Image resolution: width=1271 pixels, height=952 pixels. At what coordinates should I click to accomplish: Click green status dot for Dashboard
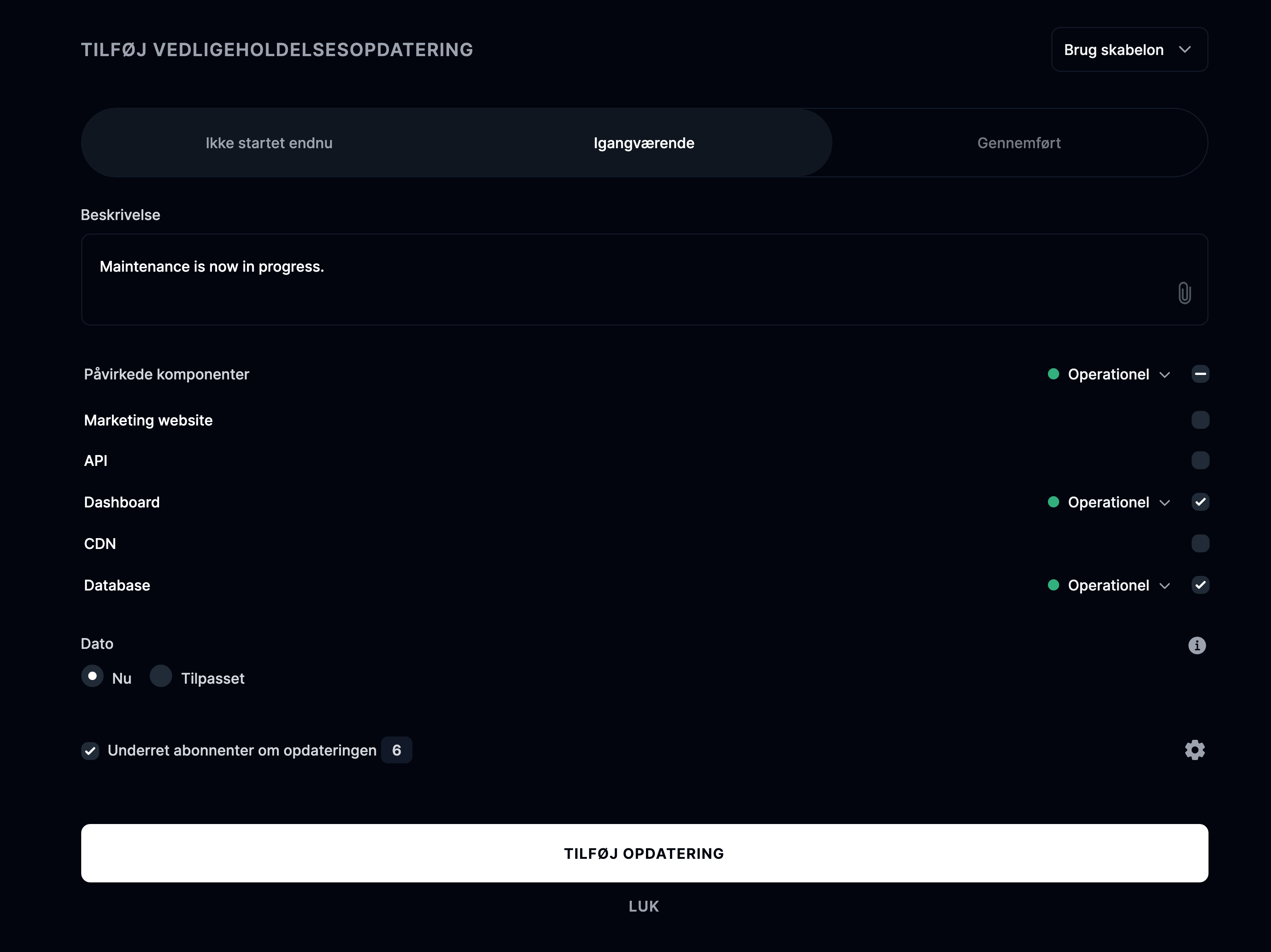point(1053,502)
